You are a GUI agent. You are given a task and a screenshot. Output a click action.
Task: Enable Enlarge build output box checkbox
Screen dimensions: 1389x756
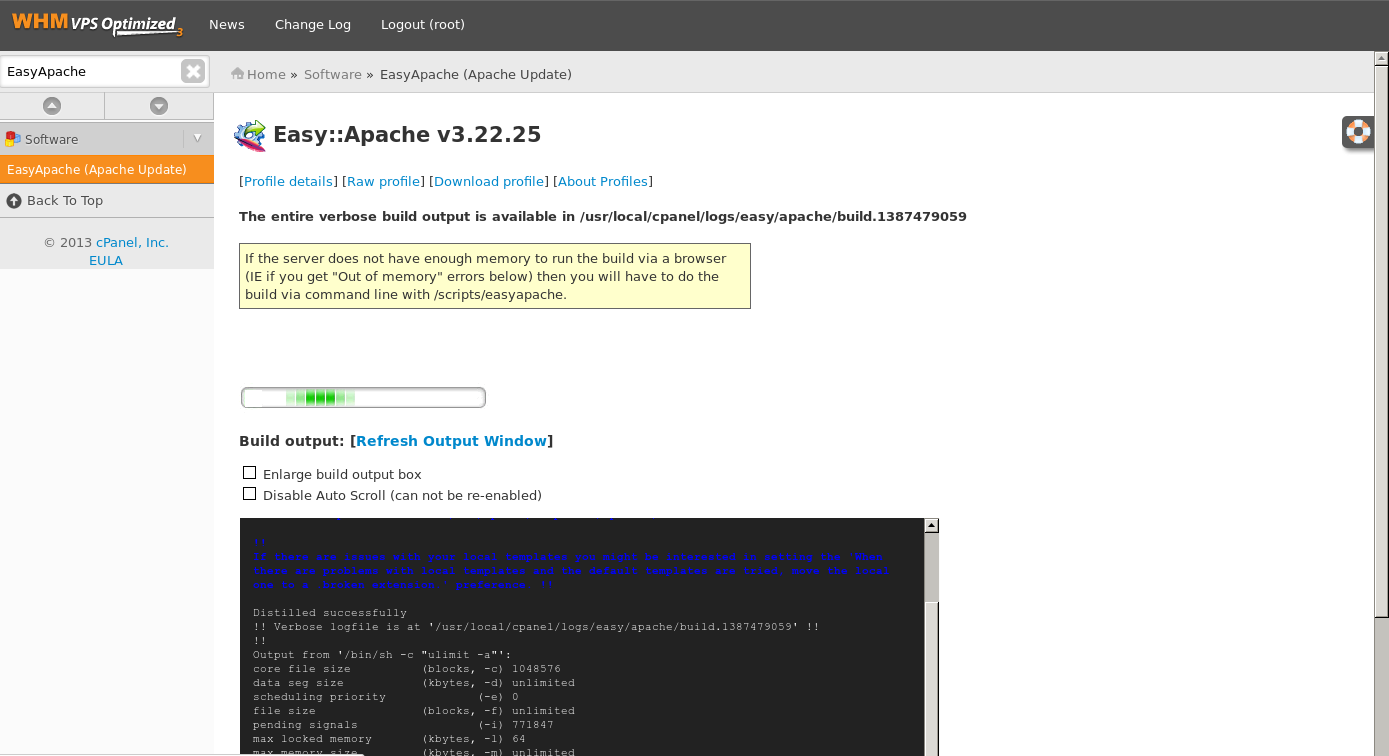250,473
